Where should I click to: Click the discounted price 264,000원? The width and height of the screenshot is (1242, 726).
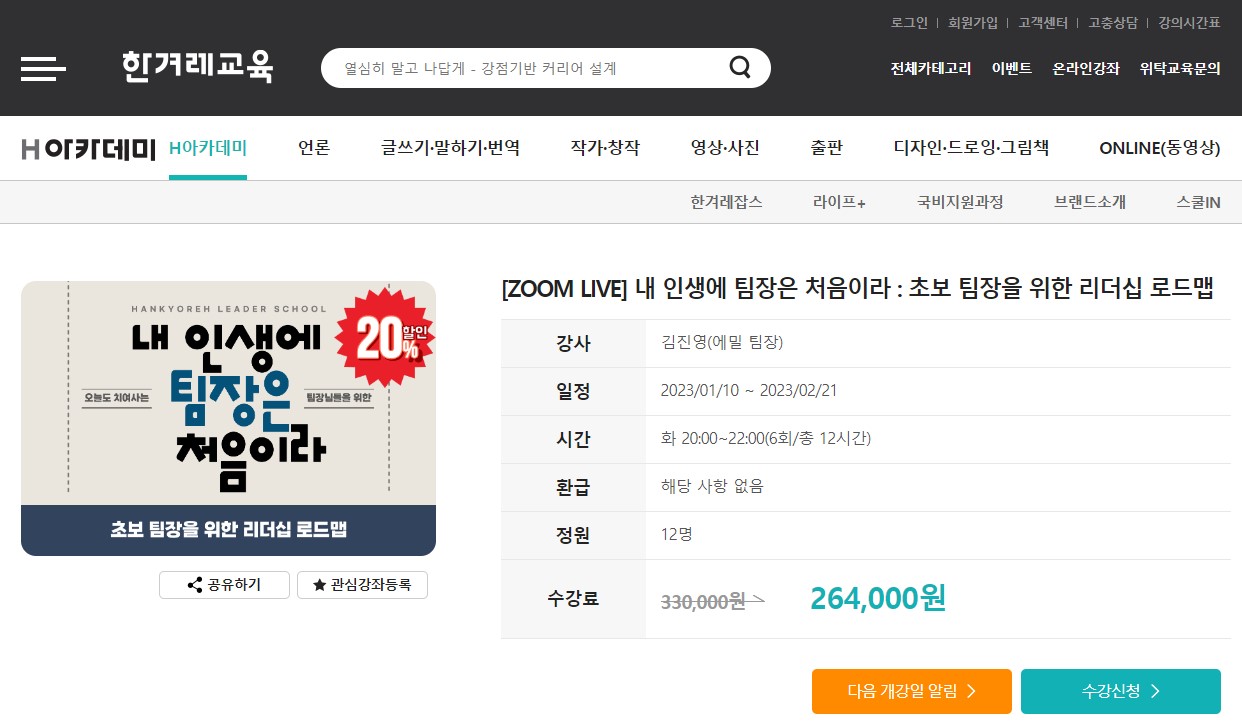tap(878, 598)
